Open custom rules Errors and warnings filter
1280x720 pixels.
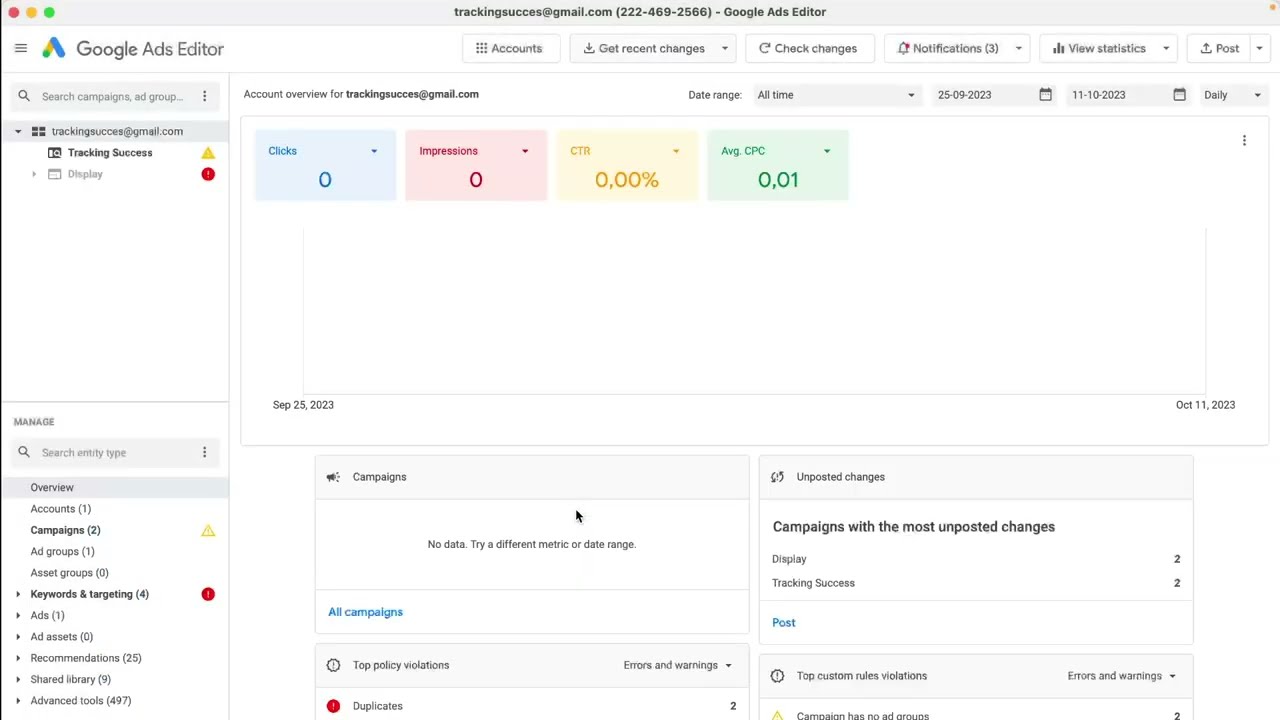click(1122, 676)
